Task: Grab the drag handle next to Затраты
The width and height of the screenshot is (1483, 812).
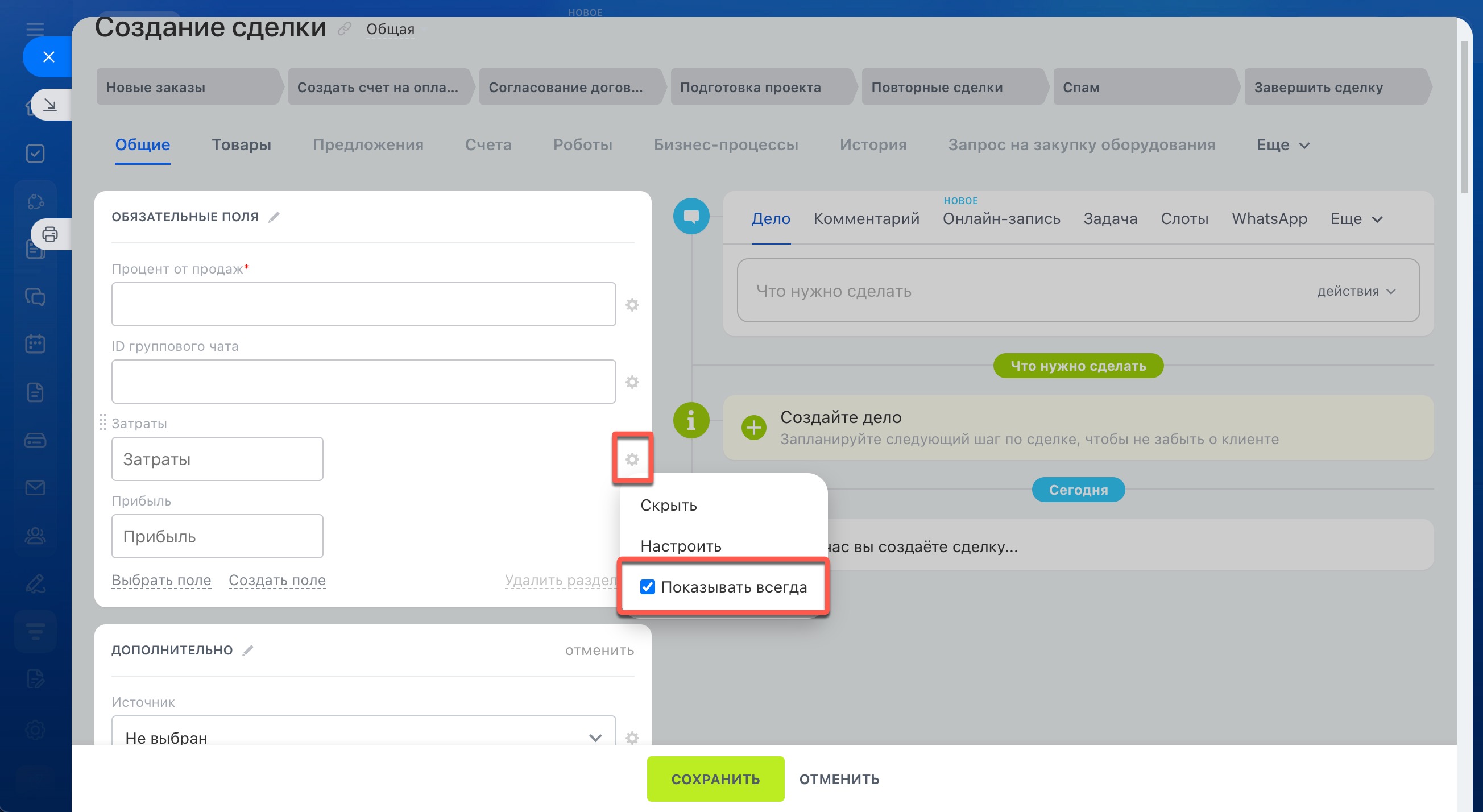Action: click(102, 422)
